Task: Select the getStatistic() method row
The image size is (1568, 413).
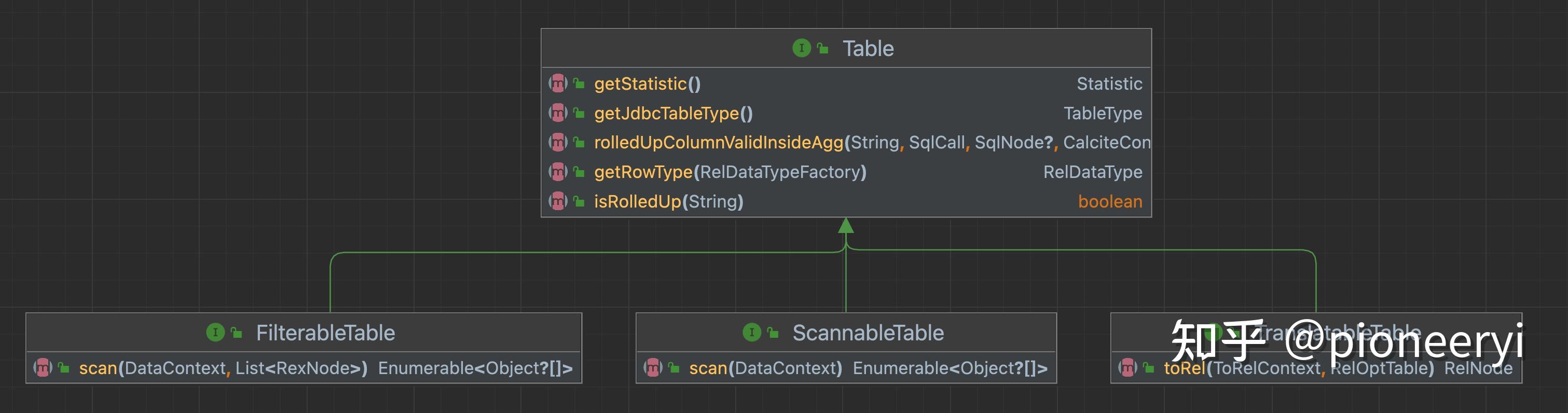Action: click(x=647, y=84)
